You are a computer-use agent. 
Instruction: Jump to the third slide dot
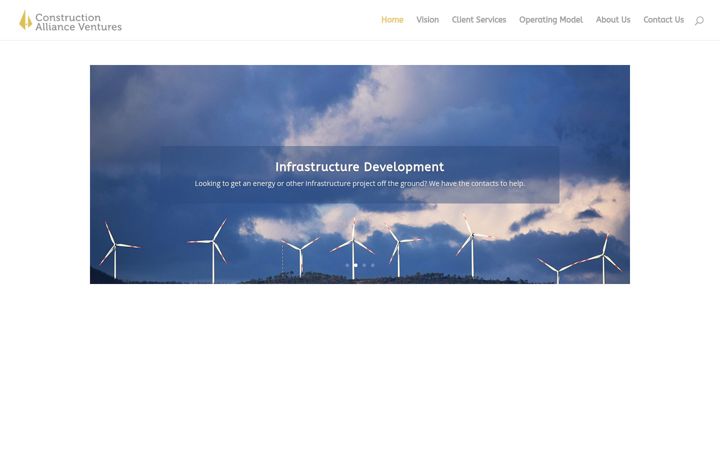coord(364,265)
